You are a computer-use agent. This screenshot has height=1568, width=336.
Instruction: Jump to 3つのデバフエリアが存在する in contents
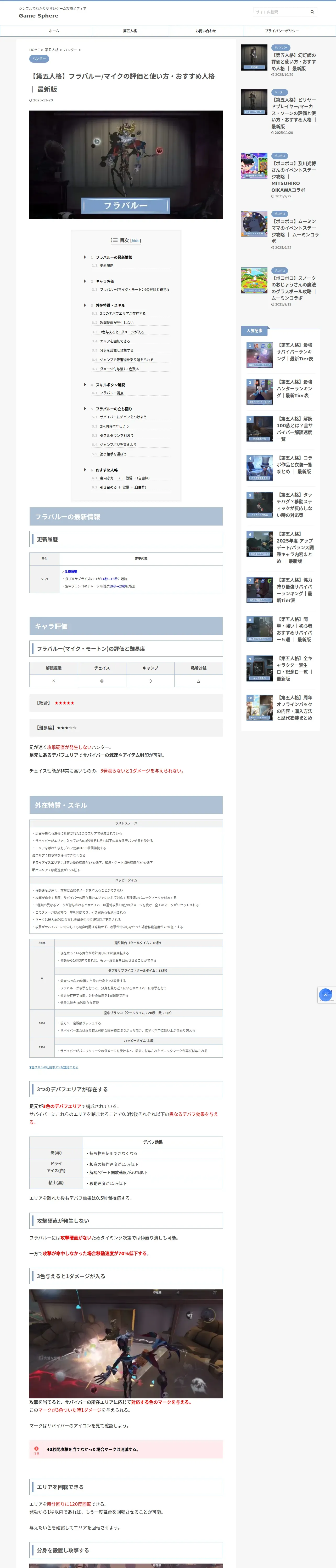tap(122, 314)
